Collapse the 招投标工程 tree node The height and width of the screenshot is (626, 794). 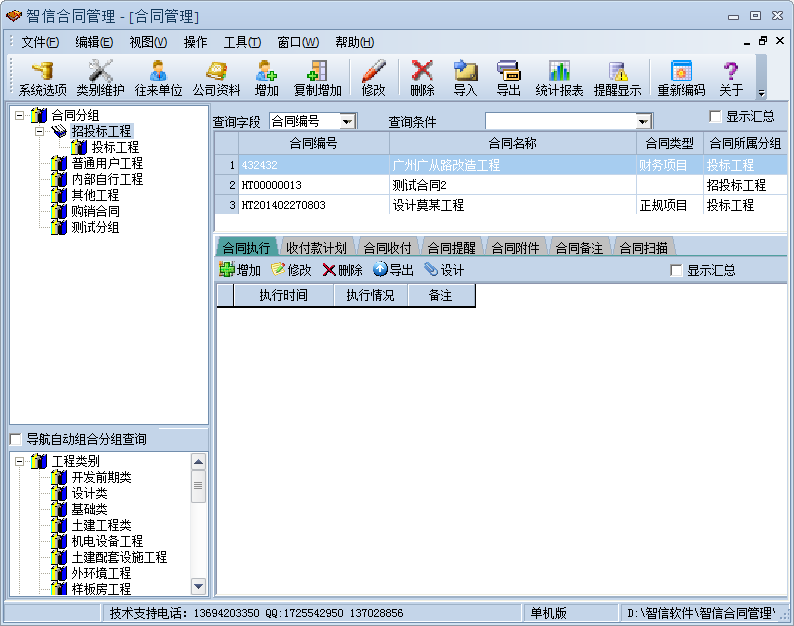tap(39, 131)
